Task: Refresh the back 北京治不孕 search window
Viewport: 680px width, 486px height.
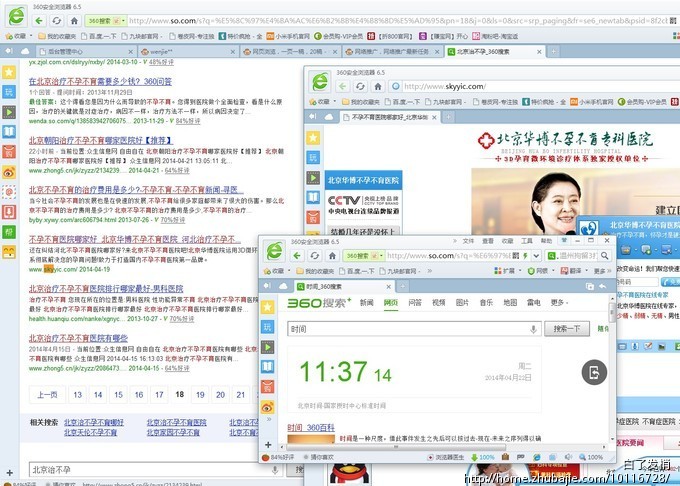Action: point(56,20)
